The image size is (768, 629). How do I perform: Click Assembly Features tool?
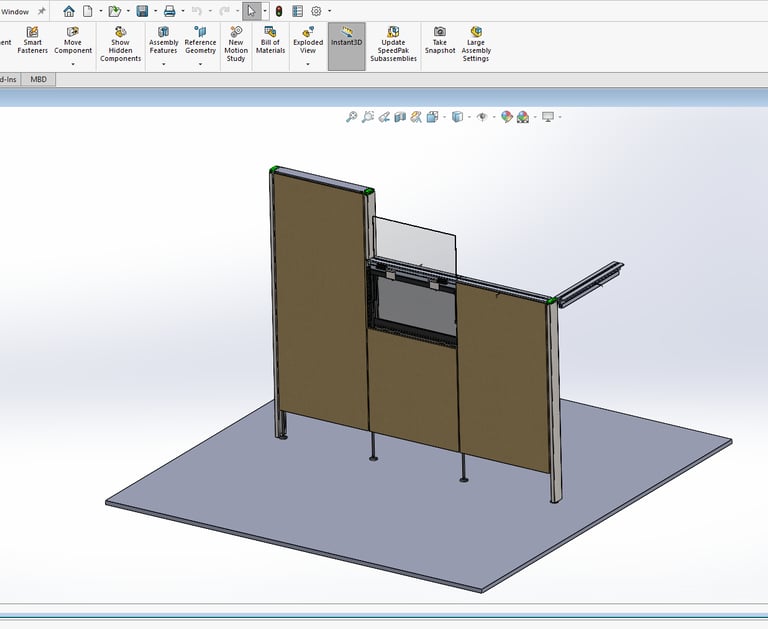[x=164, y=41]
